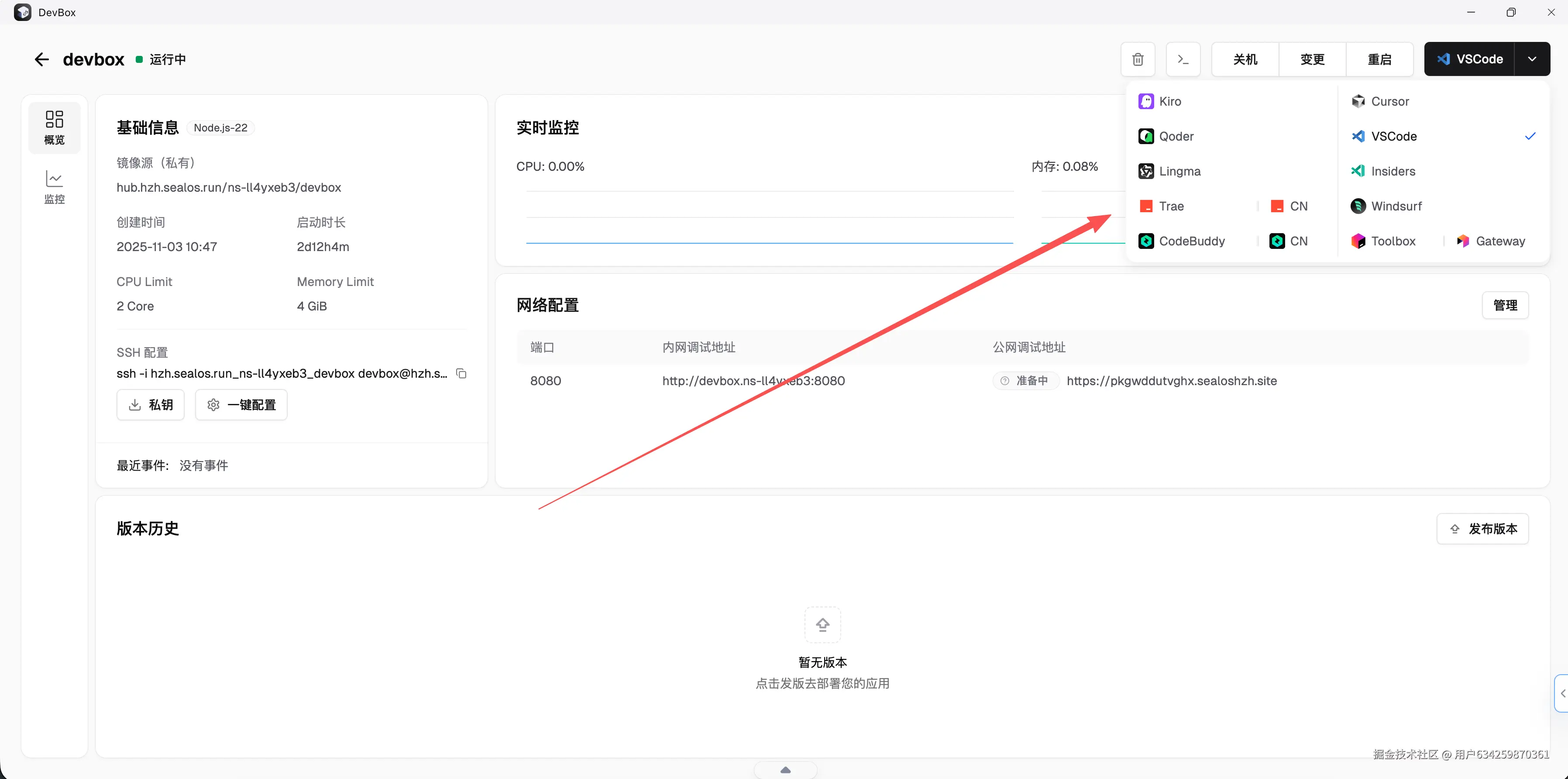1568x779 pixels.
Task: Select the 概览 sidebar section
Action: pos(54,128)
